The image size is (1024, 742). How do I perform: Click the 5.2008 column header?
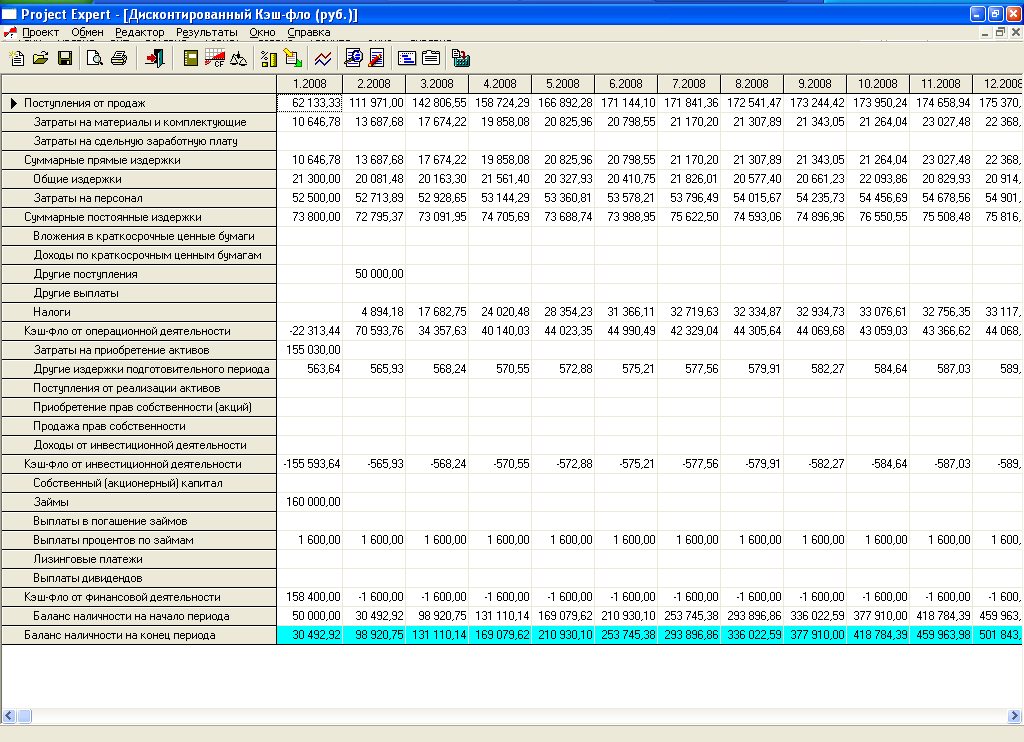561,84
